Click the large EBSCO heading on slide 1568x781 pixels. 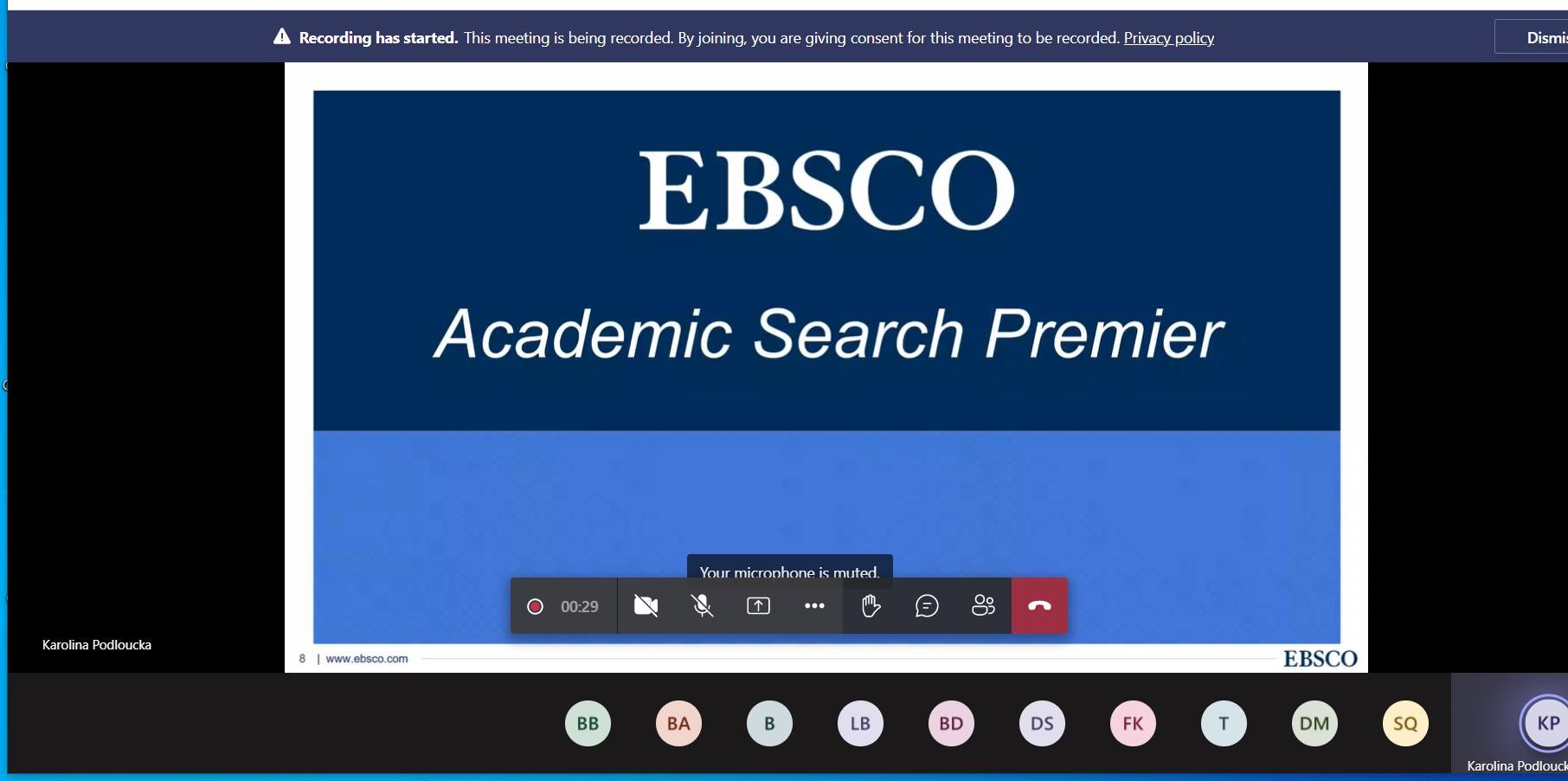tap(826, 190)
